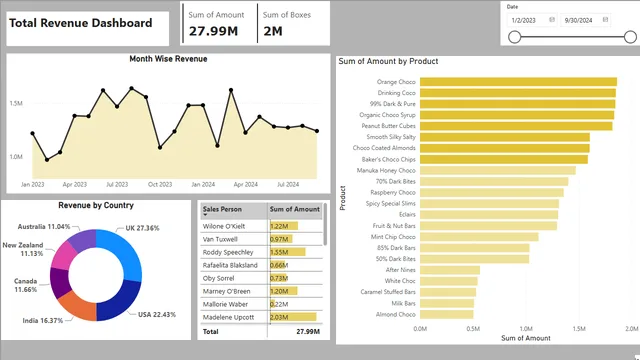Click the Revenue by Country chart title

tap(96, 205)
